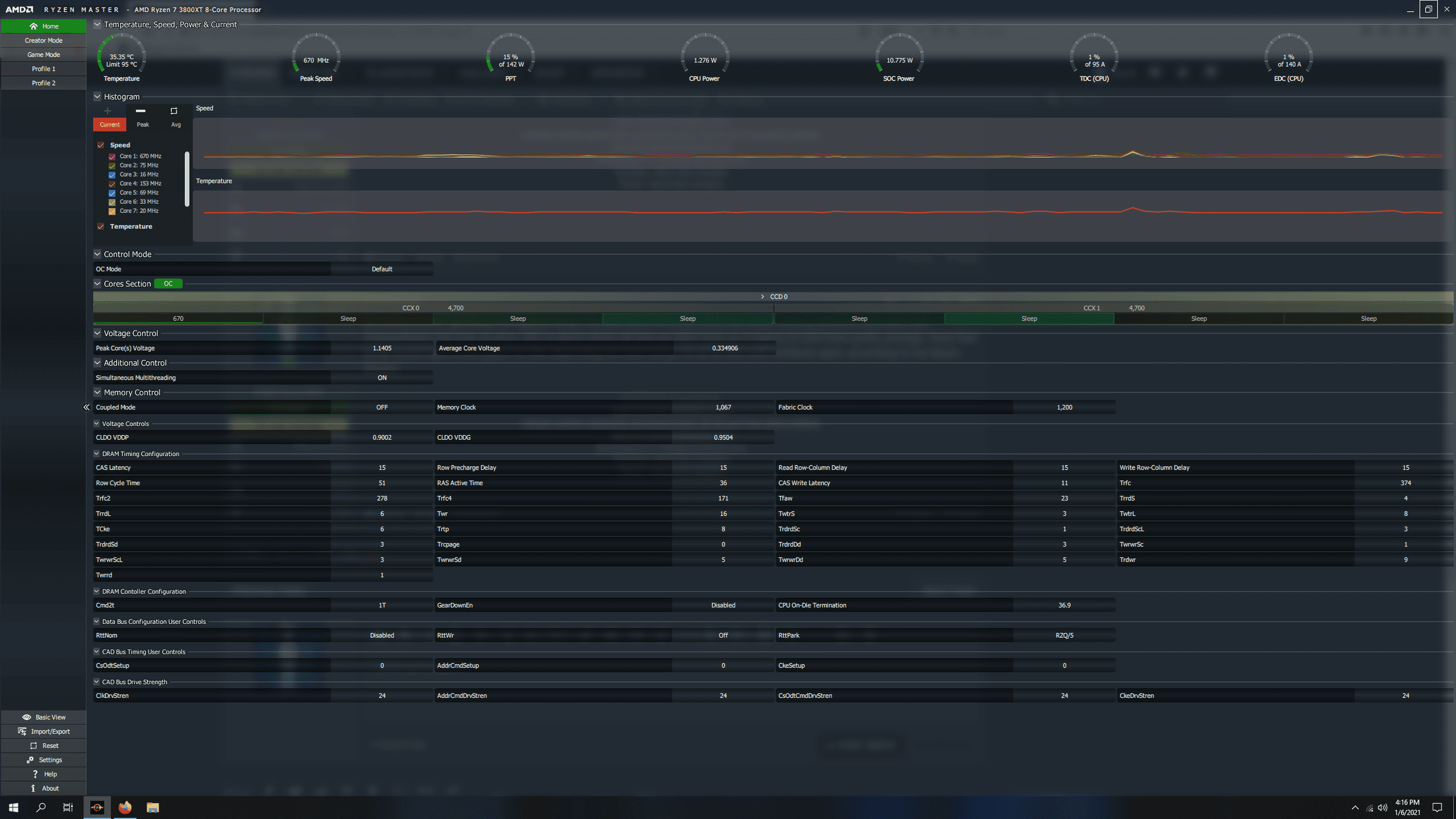The height and width of the screenshot is (819, 1456).
Task: Click the network tray icon
Action: (1369, 808)
